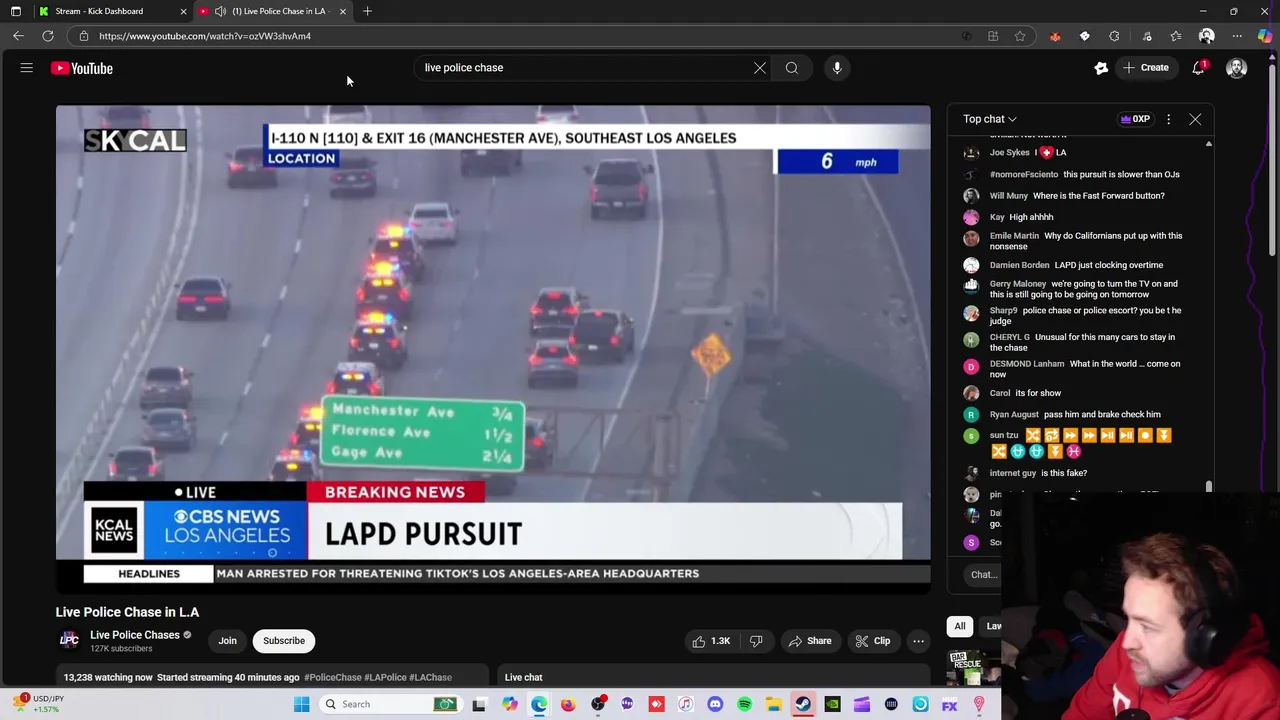
Task: Mute the tab using the speaker icon
Action: click(220, 11)
